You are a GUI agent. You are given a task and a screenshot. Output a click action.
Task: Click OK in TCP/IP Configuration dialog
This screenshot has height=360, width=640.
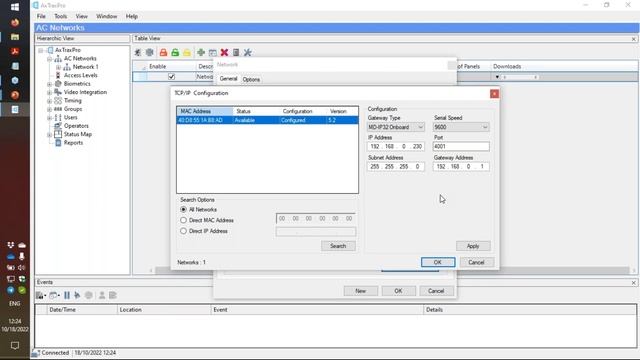click(x=438, y=262)
